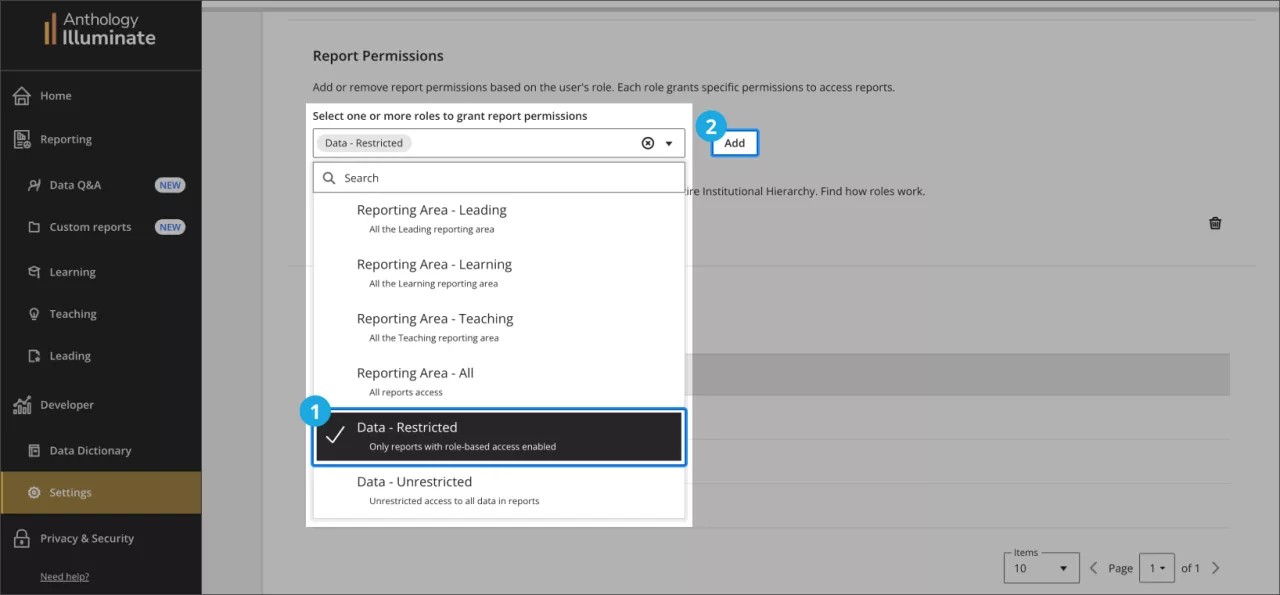
Task: Open the Page number dropdown
Action: pyautogui.click(x=1157, y=567)
